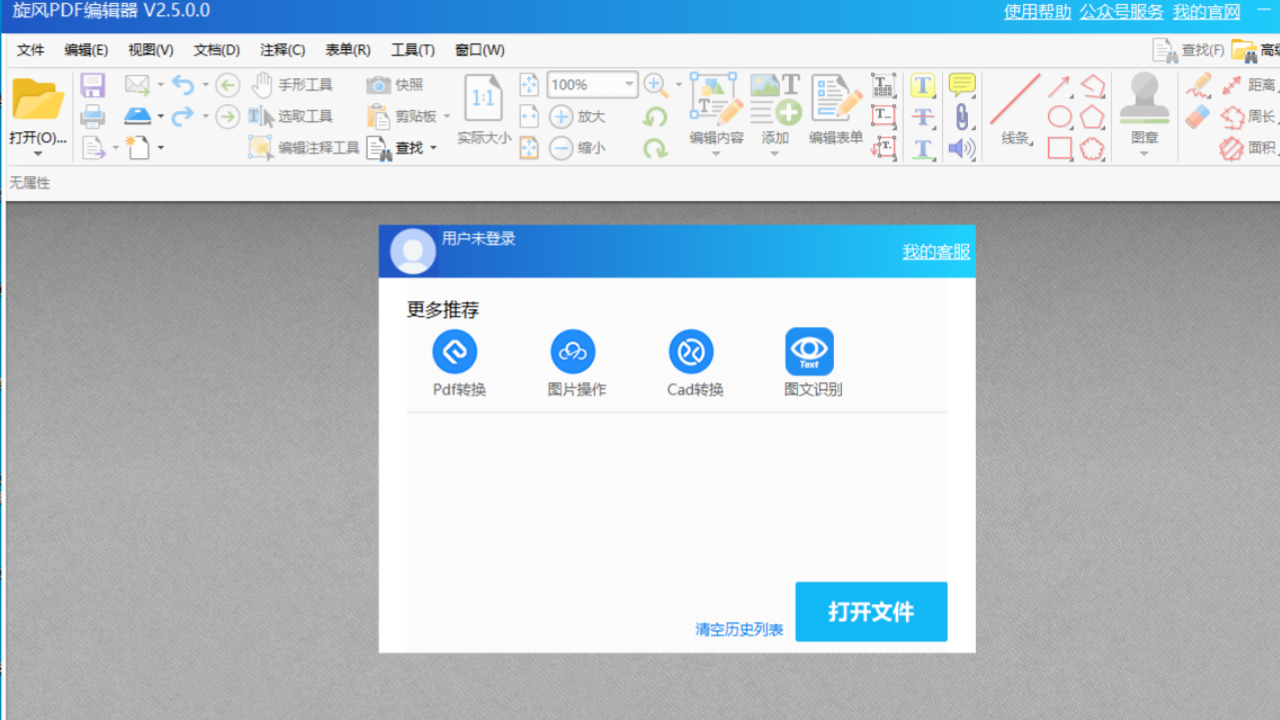Screen dimensions: 1280x720
Task: Click the Print icon
Action: click(93, 116)
